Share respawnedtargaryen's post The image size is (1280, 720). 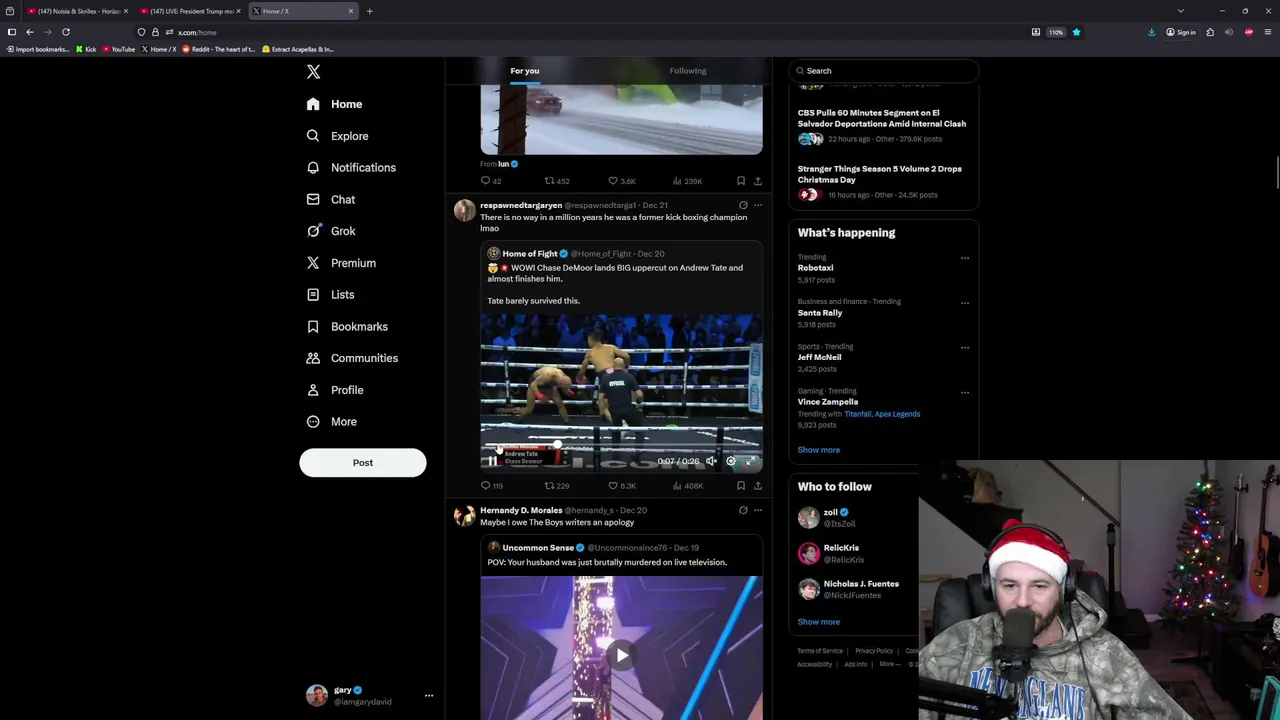(758, 486)
